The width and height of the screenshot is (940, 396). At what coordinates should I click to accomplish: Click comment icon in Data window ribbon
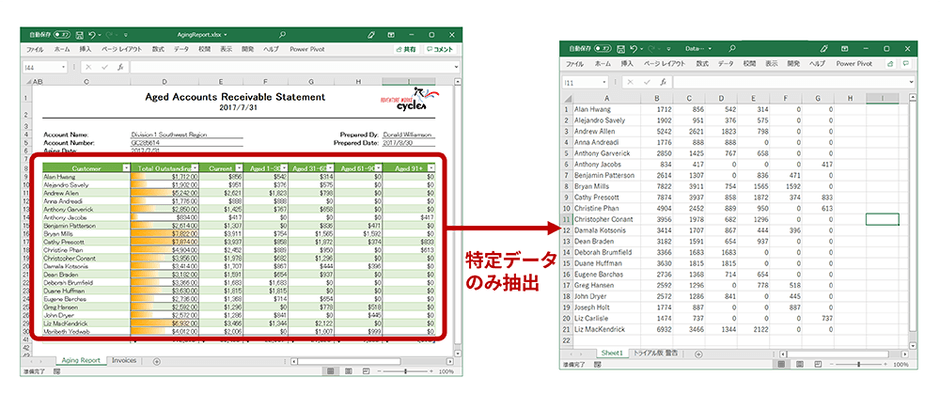click(906, 63)
